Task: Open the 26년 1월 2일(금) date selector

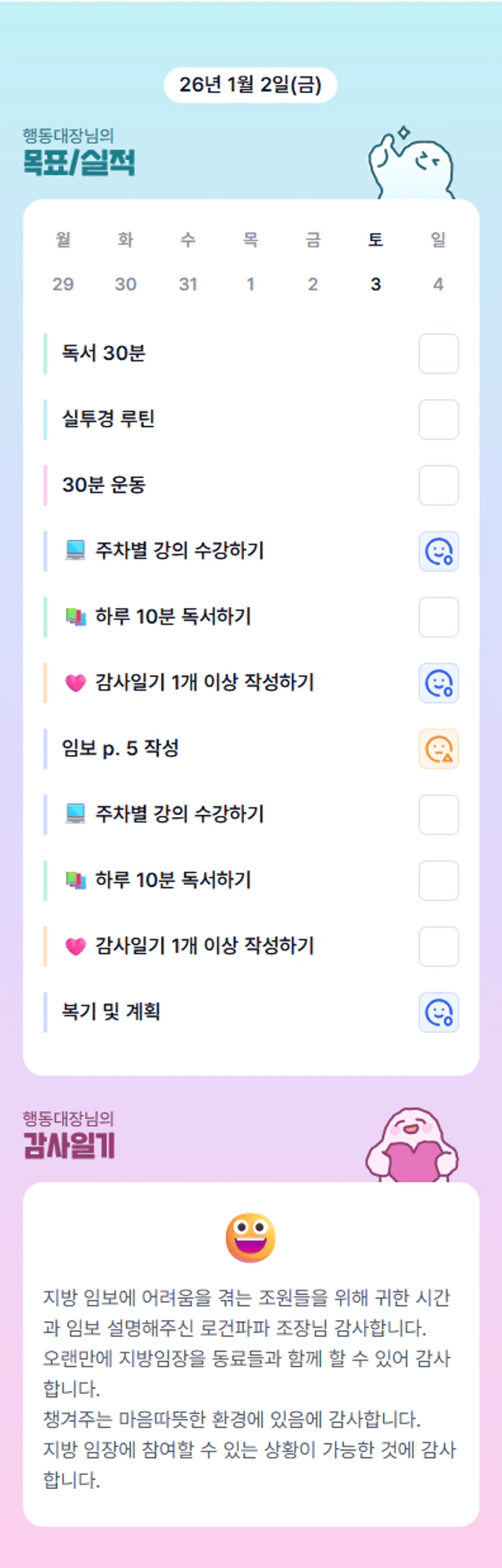Action: (250, 85)
